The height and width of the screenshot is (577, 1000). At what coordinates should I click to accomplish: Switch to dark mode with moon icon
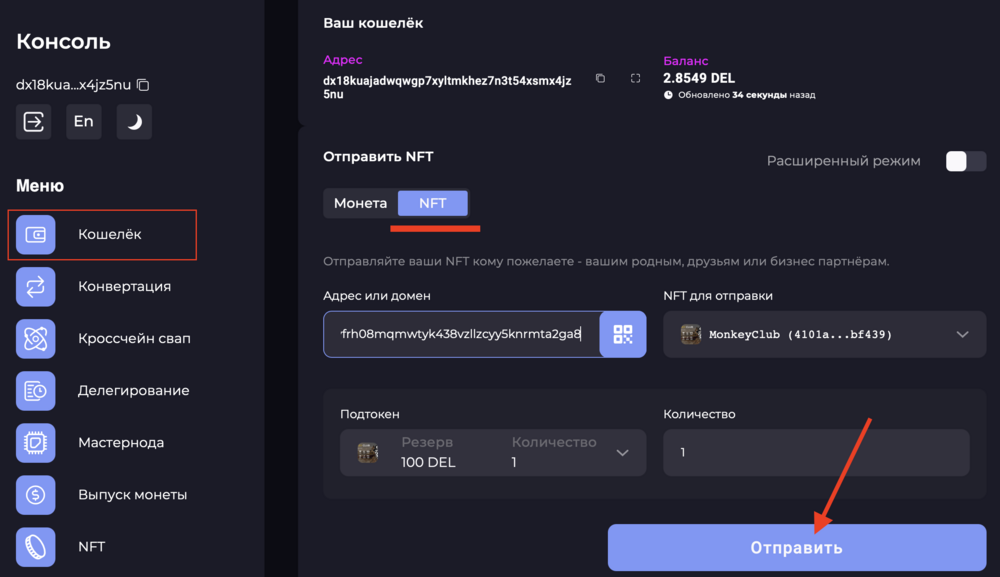pos(134,121)
